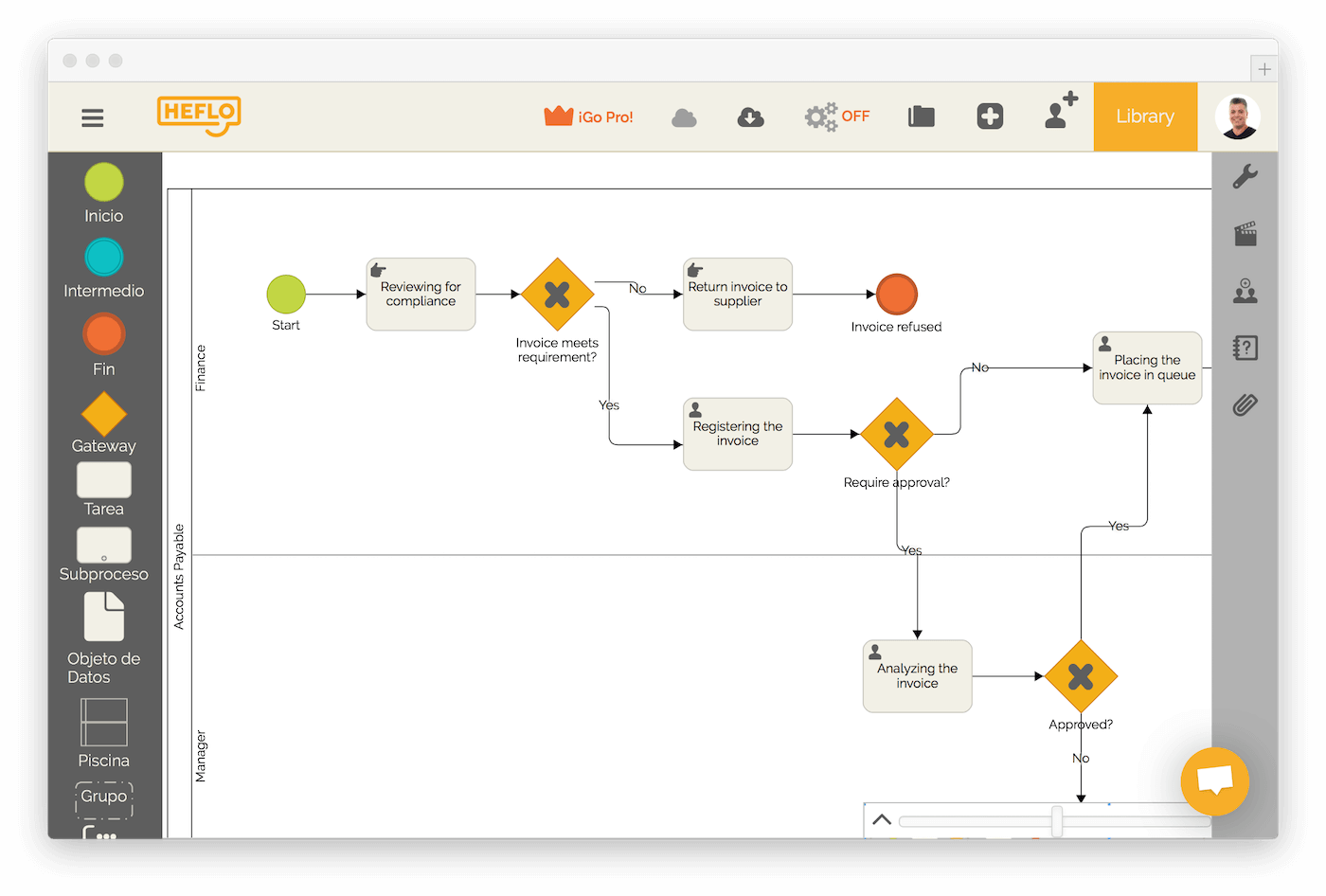Viewport: 1326px width, 896px height.
Task: Select the Reviewing for compliance task
Action: 421,295
